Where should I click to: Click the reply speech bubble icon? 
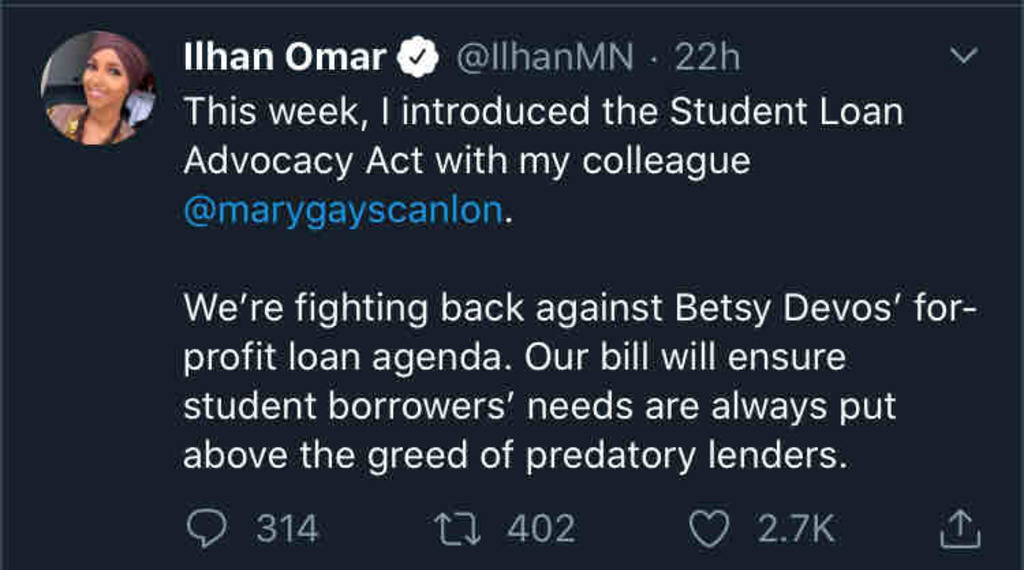[x=207, y=528]
